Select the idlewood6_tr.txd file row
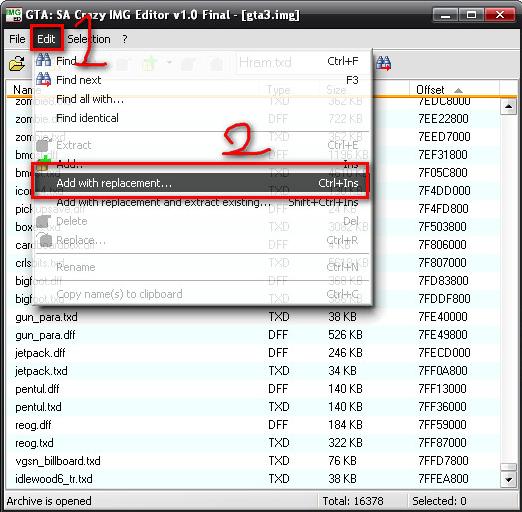 (253, 479)
